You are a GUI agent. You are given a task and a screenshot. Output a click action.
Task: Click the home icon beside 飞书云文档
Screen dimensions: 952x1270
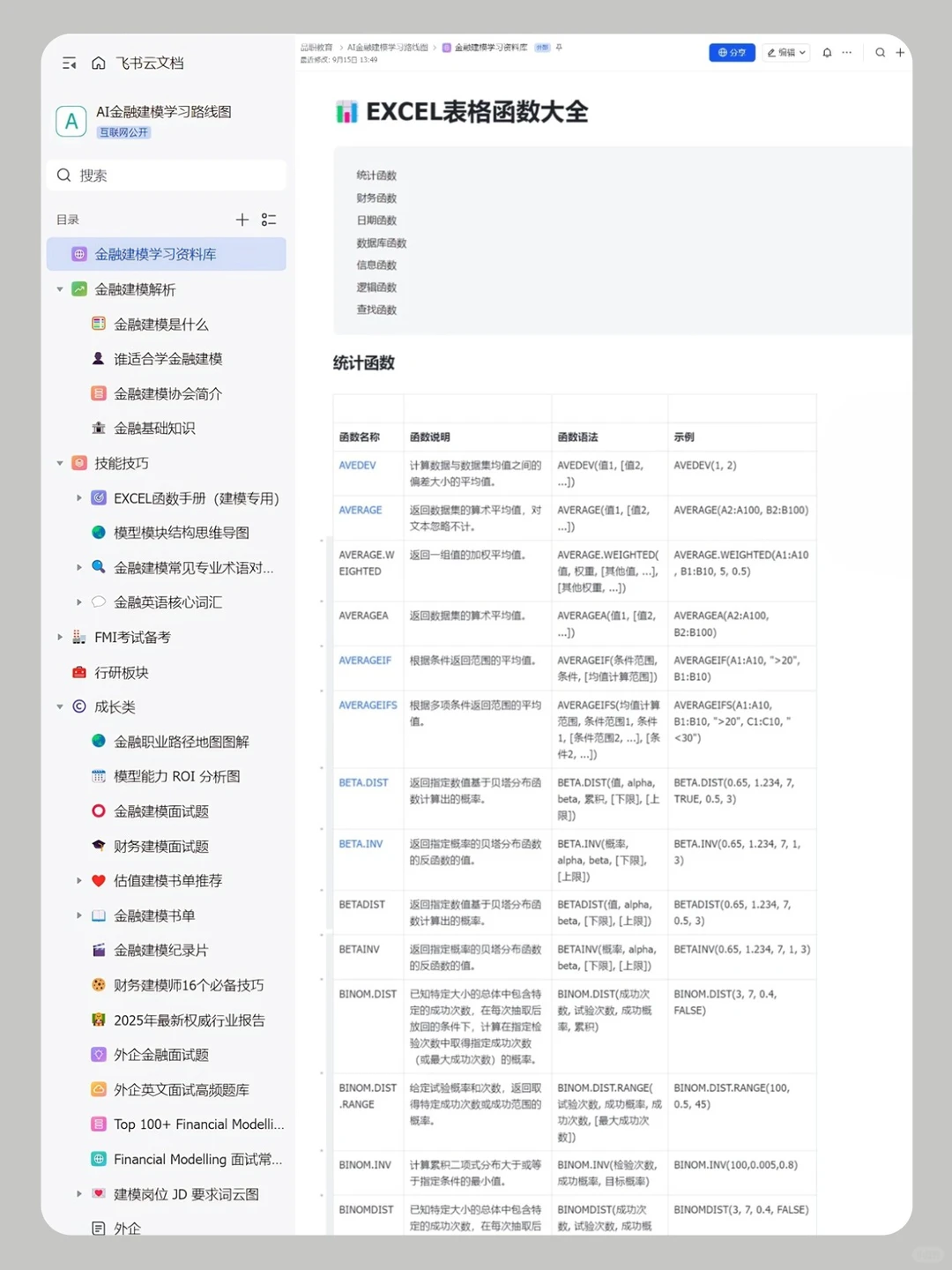click(x=97, y=63)
